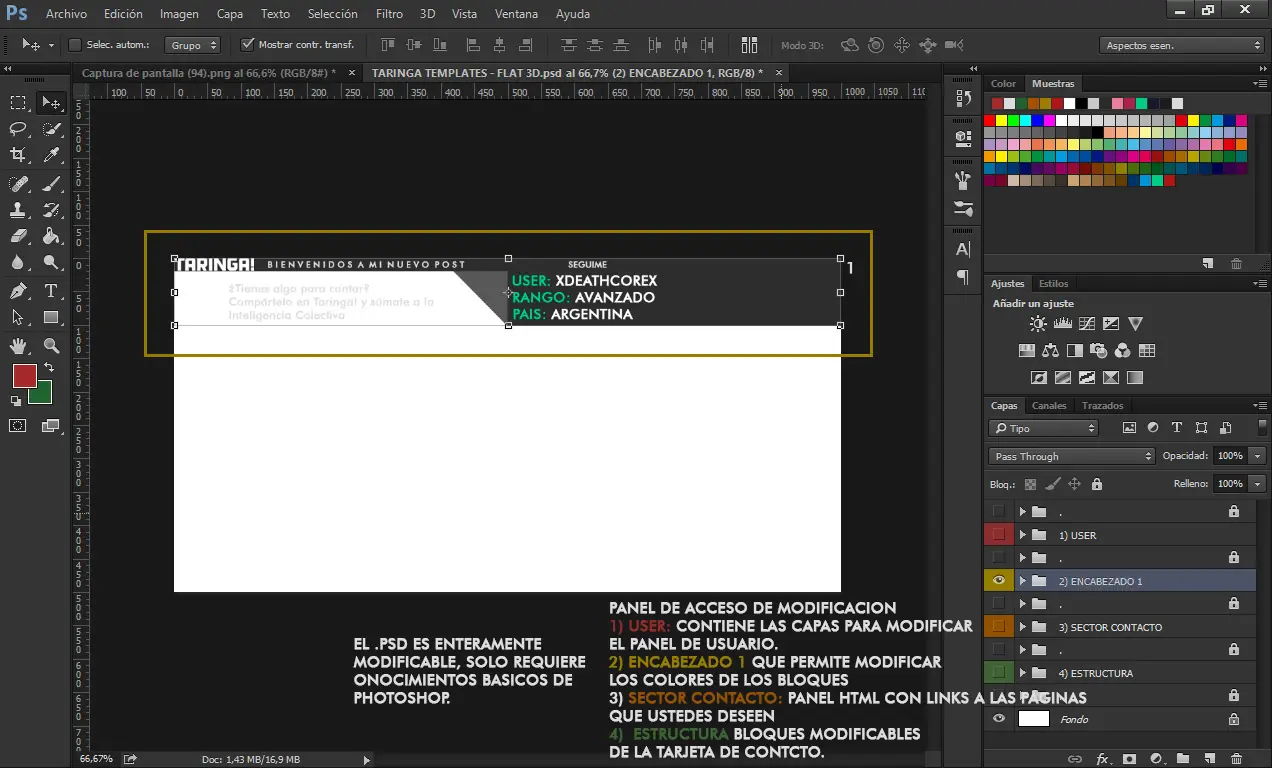1272x768 pixels.
Task: Add a Levels adjustment
Action: click(x=1062, y=324)
